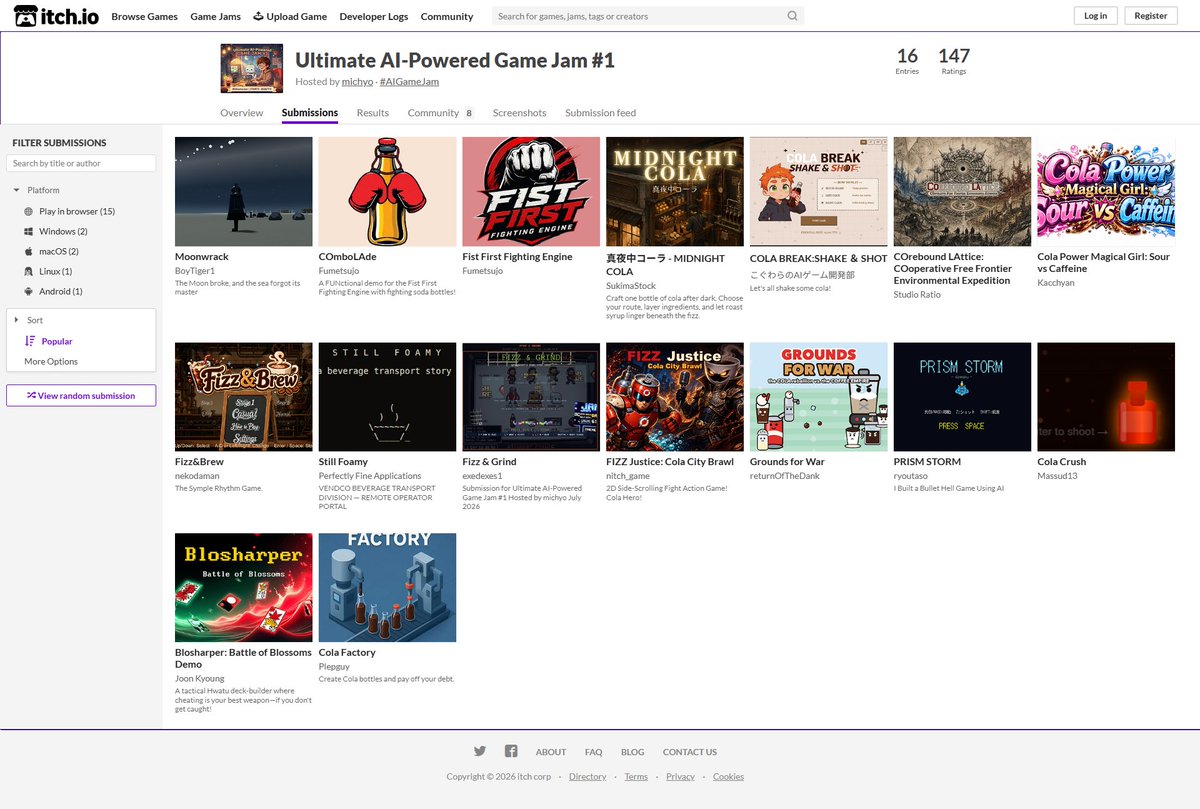Open the Still Foamy thumbnail
This screenshot has height=809, width=1200.
point(388,397)
